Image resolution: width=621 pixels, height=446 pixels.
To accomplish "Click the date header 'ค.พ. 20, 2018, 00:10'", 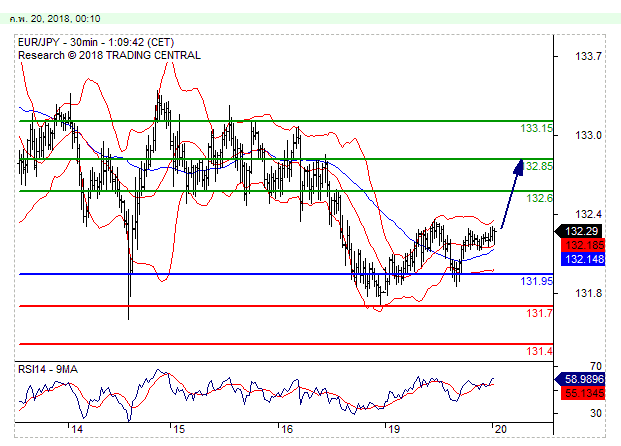I will [x=55, y=19].
